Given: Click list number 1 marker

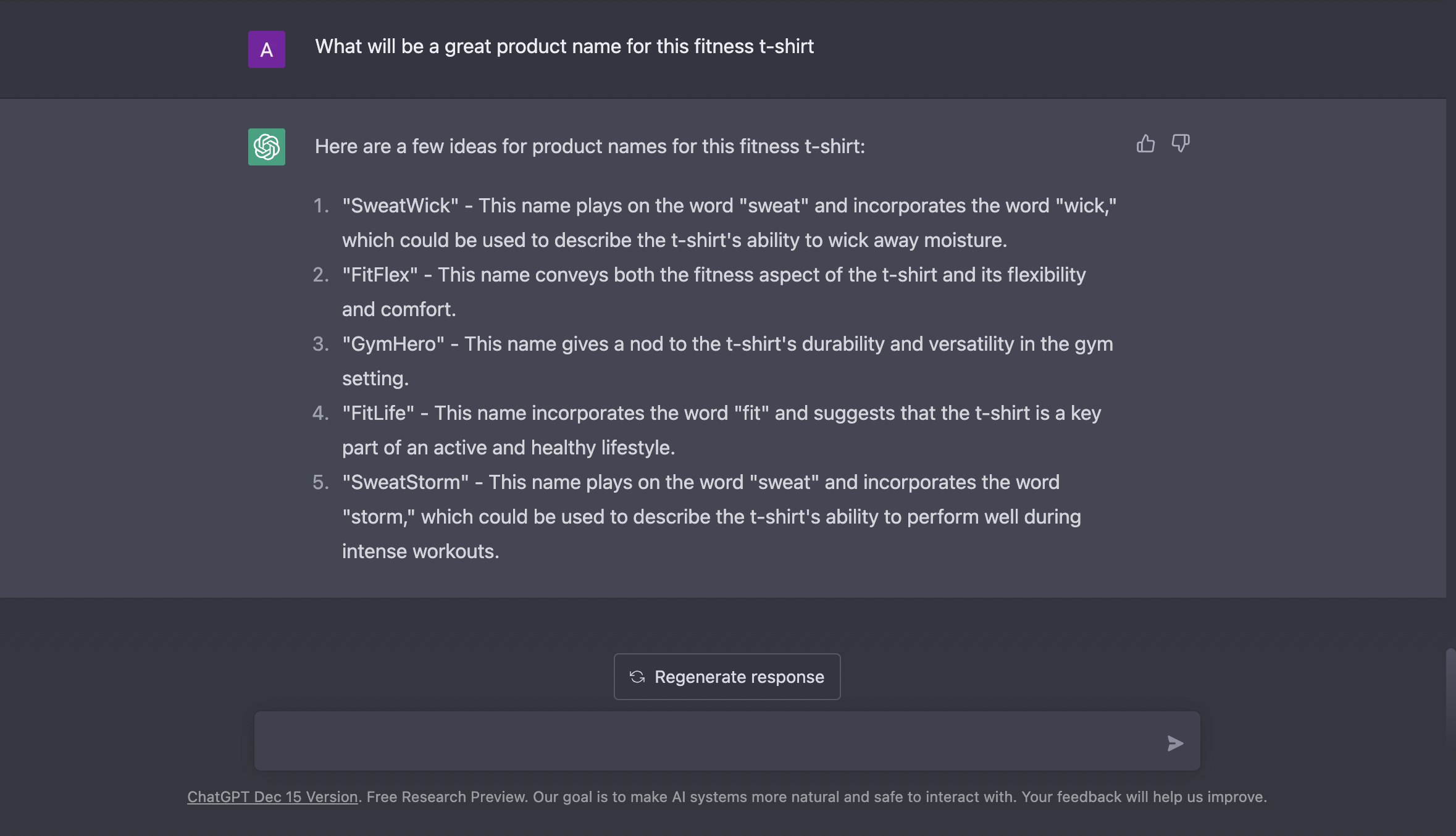Looking at the screenshot, I should click(x=321, y=206).
